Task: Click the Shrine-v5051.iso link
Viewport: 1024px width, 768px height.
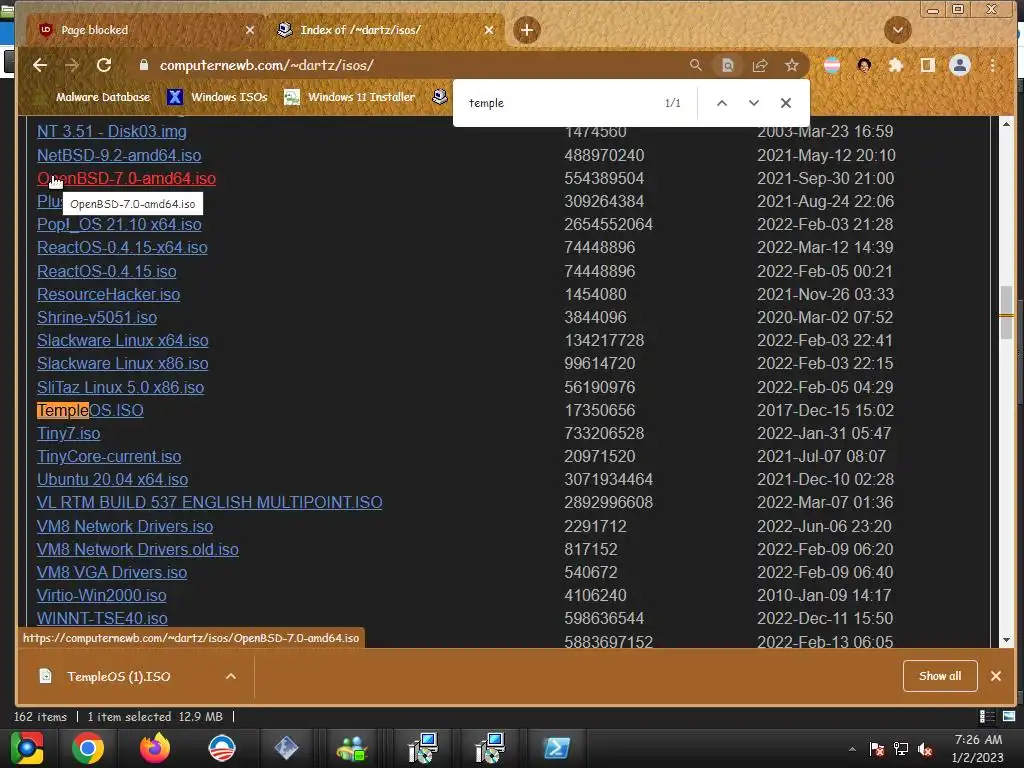Action: tap(97, 317)
